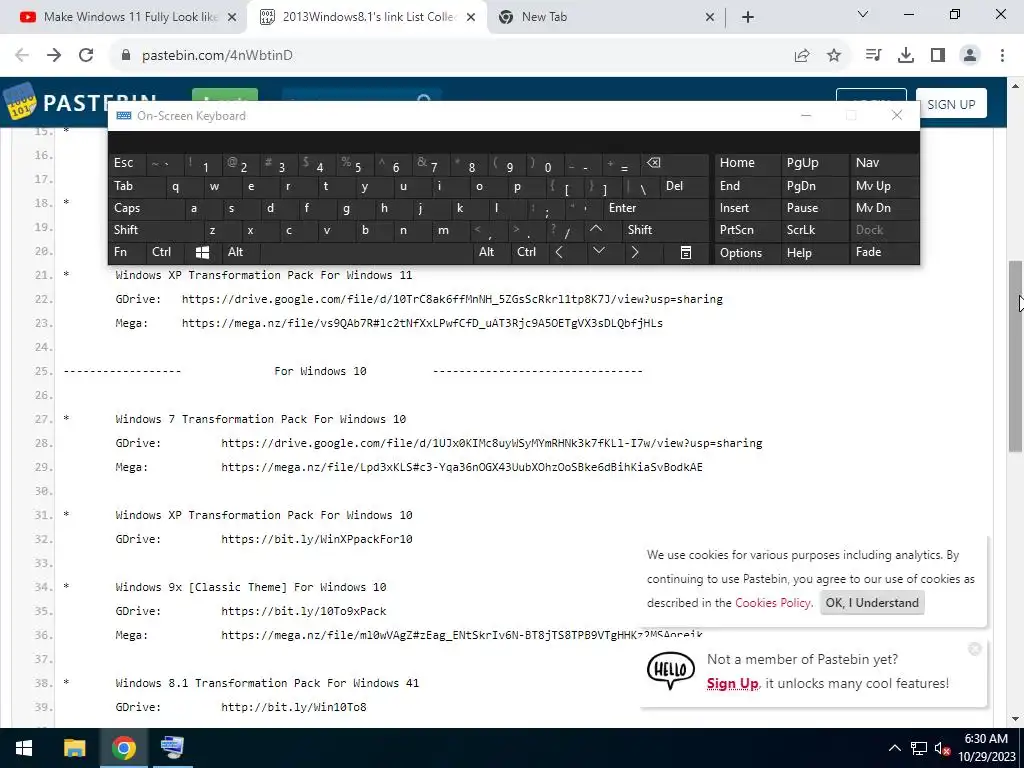Viewport: 1024px width, 768px height.
Task: Open the Cookies Policy link
Action: tap(773, 603)
